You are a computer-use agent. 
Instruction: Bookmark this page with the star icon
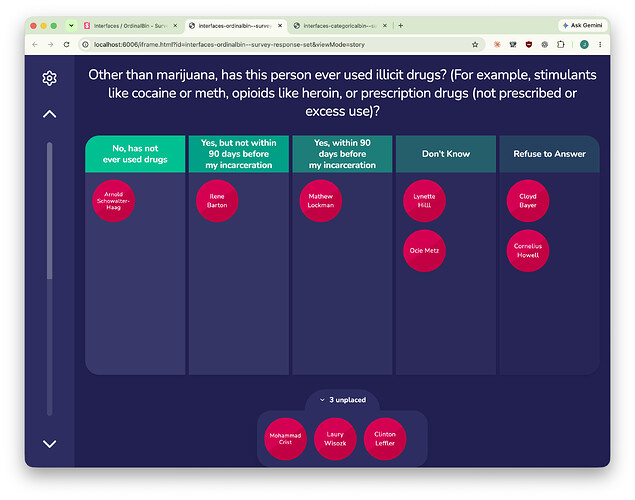pos(475,45)
